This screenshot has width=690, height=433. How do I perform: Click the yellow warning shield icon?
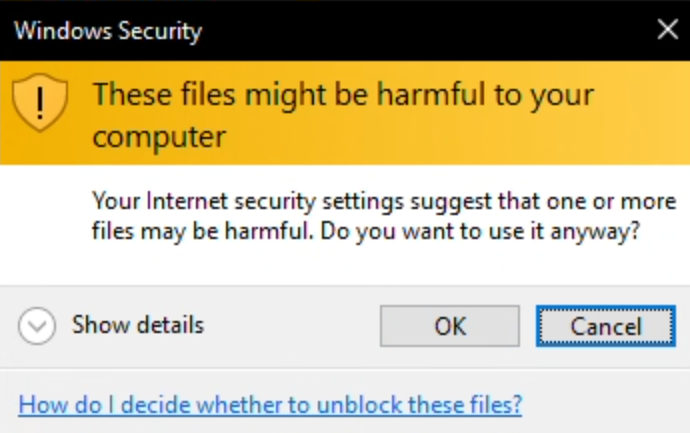click(x=40, y=103)
